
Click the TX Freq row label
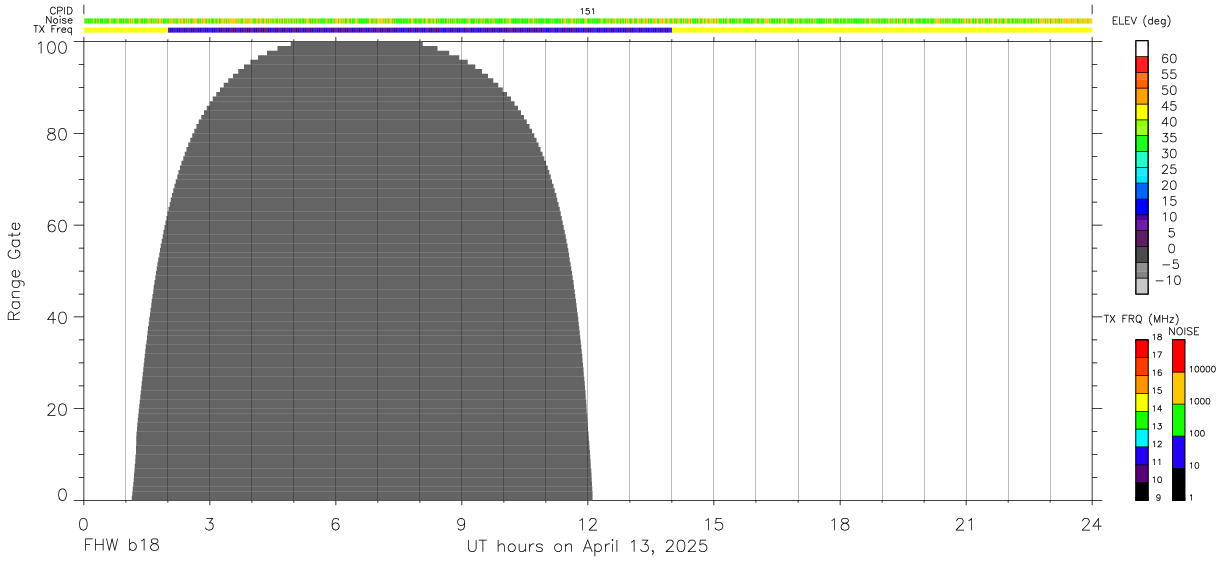54,30
